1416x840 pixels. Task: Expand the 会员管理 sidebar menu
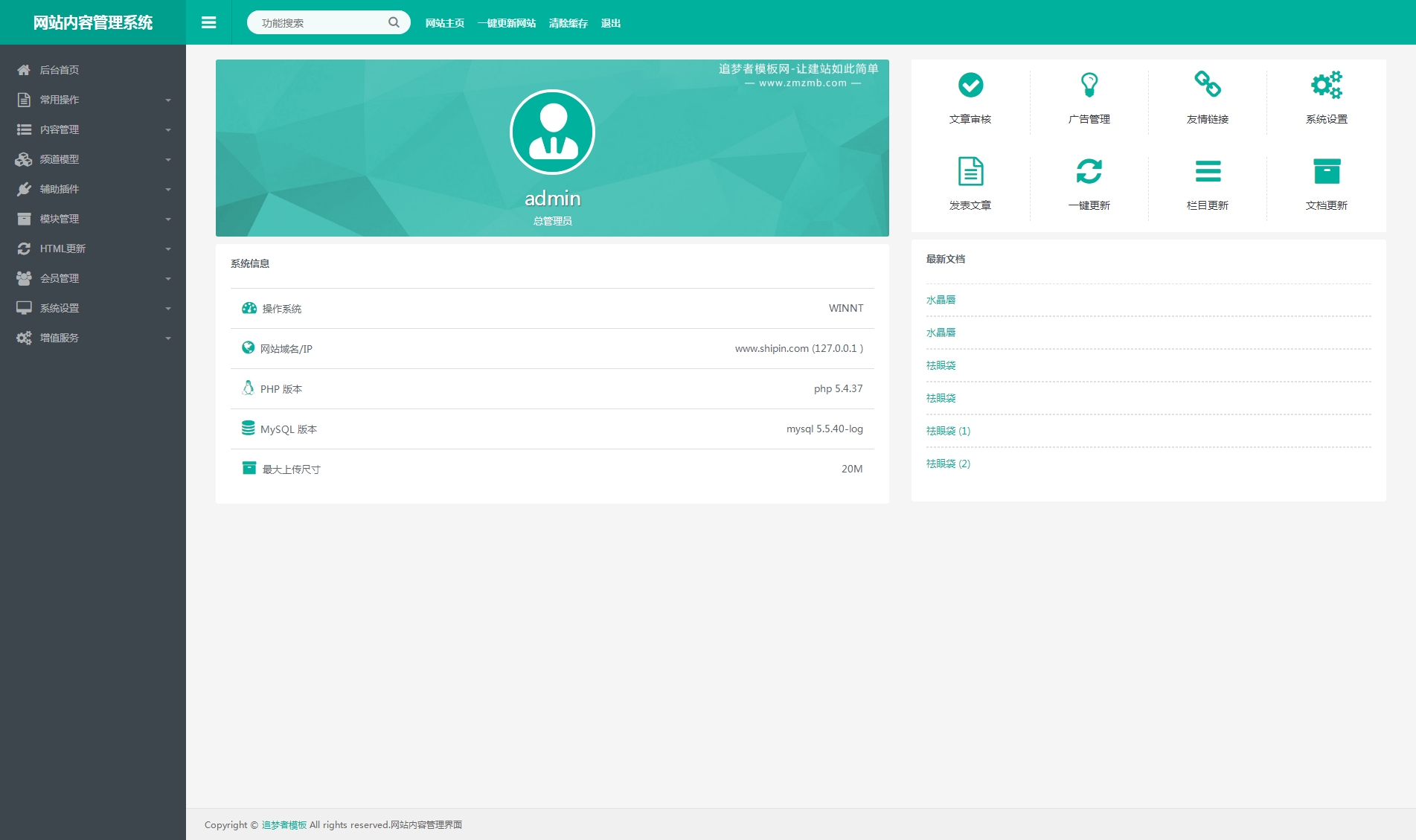pos(93,278)
